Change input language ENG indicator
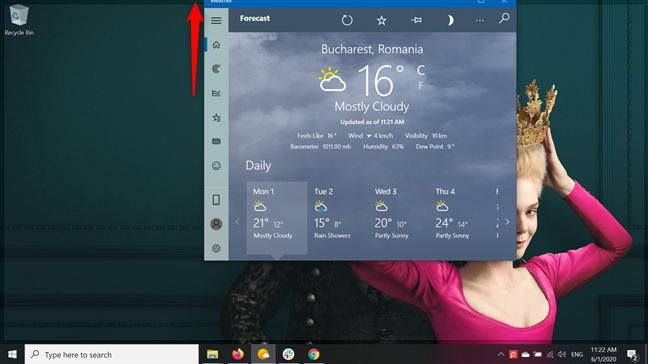Image resolution: width=648 pixels, height=364 pixels. 577,354
